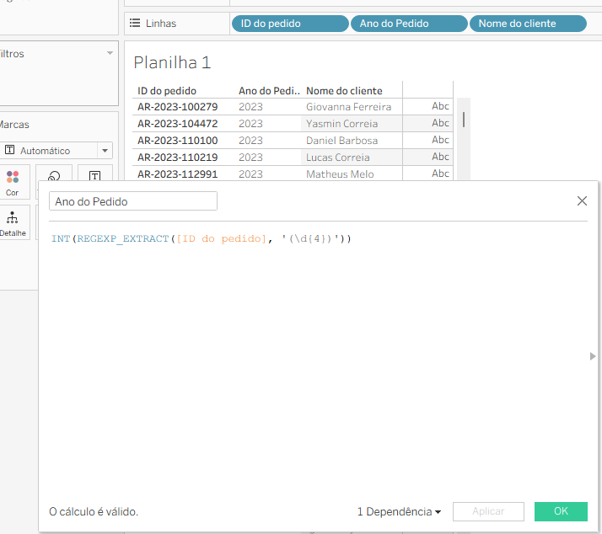Close the calculation editor dialog
Image resolution: width=602 pixels, height=534 pixels.
582,201
